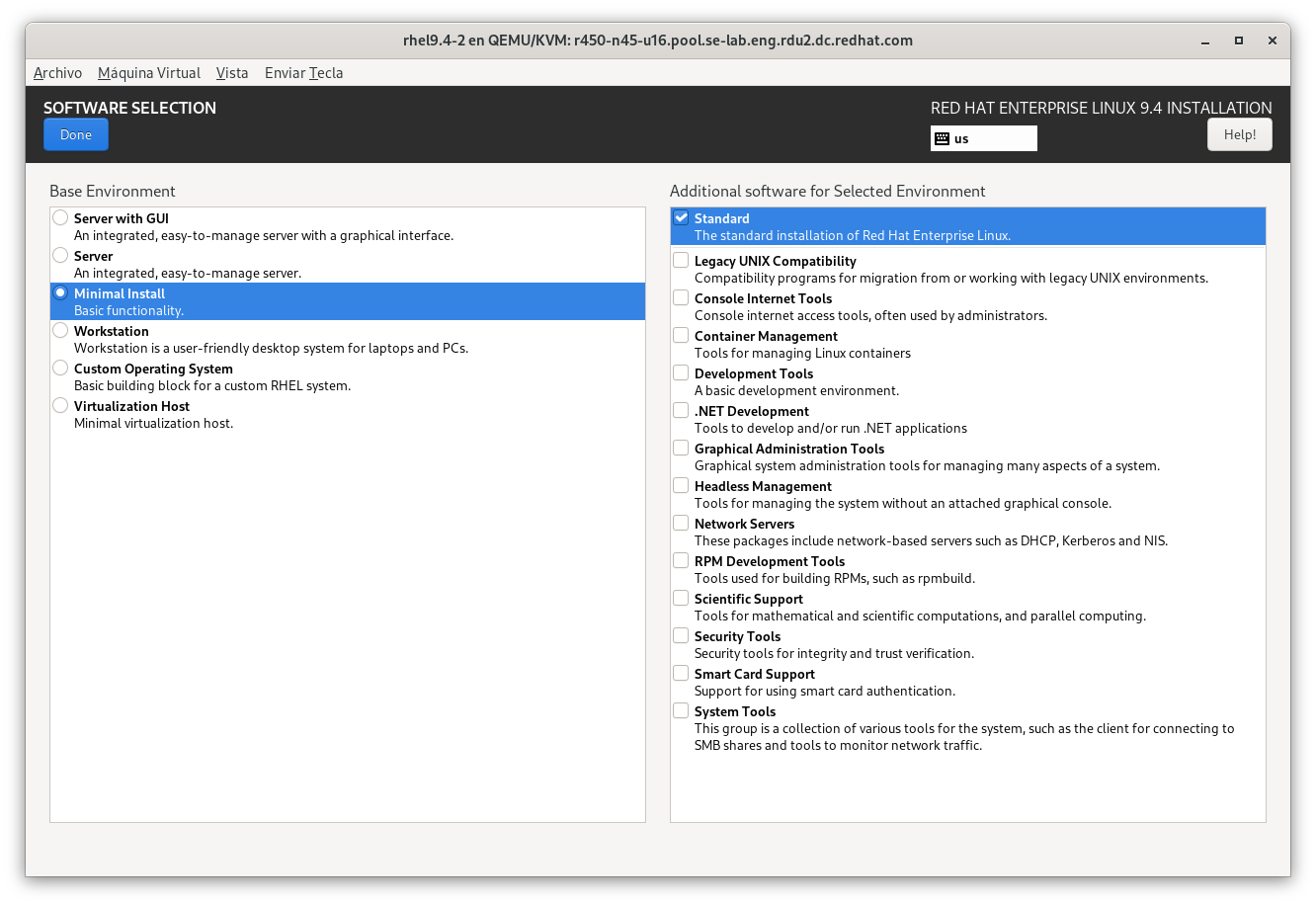Click 'Workstation is a user-friendly desktop system' description
This screenshot has height=905, width=1316.
coord(272,348)
